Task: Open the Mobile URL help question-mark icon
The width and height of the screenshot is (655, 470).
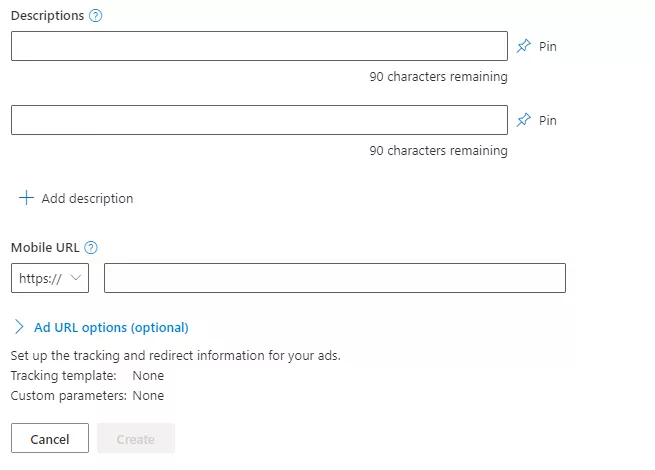Action: click(x=91, y=248)
